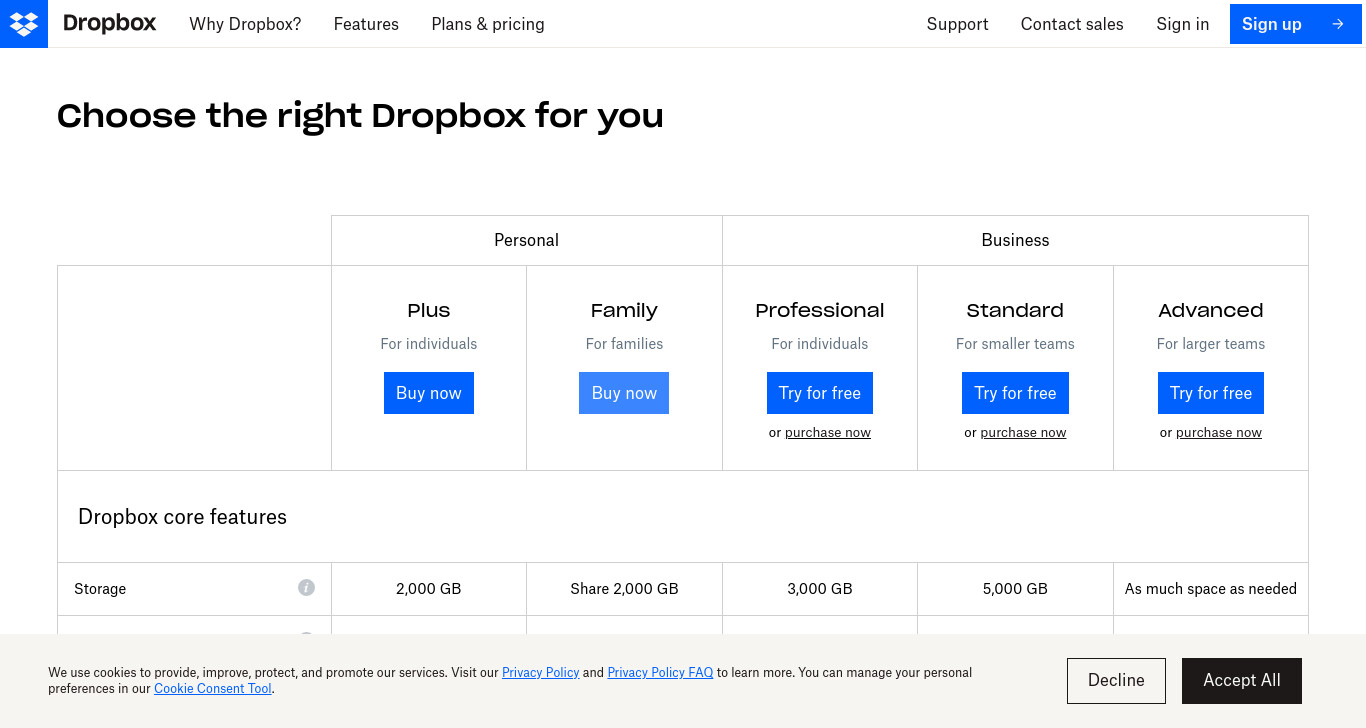Select the Business column header
This screenshot has width=1366, height=728.
(1015, 240)
